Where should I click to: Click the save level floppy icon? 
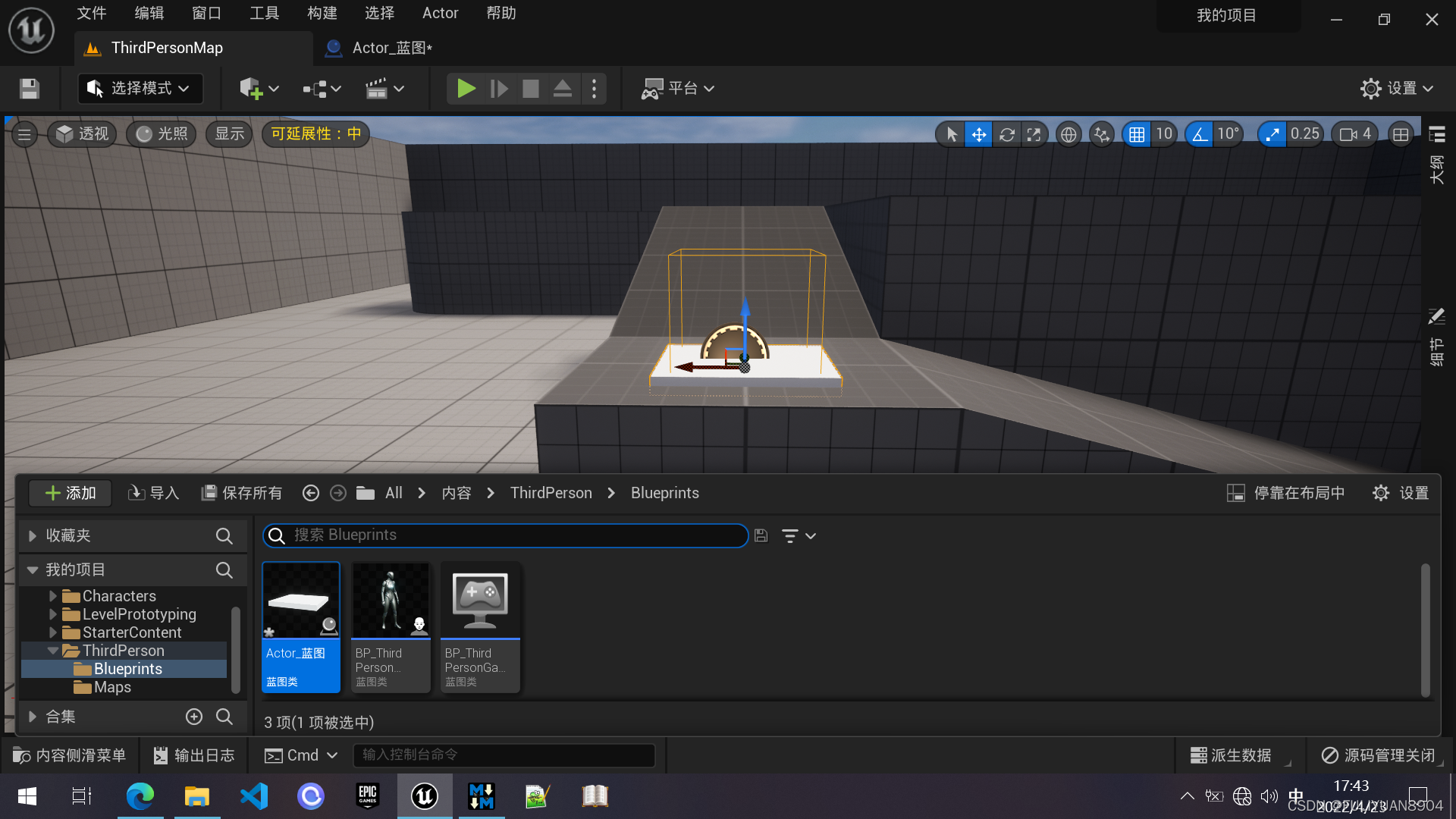point(30,89)
